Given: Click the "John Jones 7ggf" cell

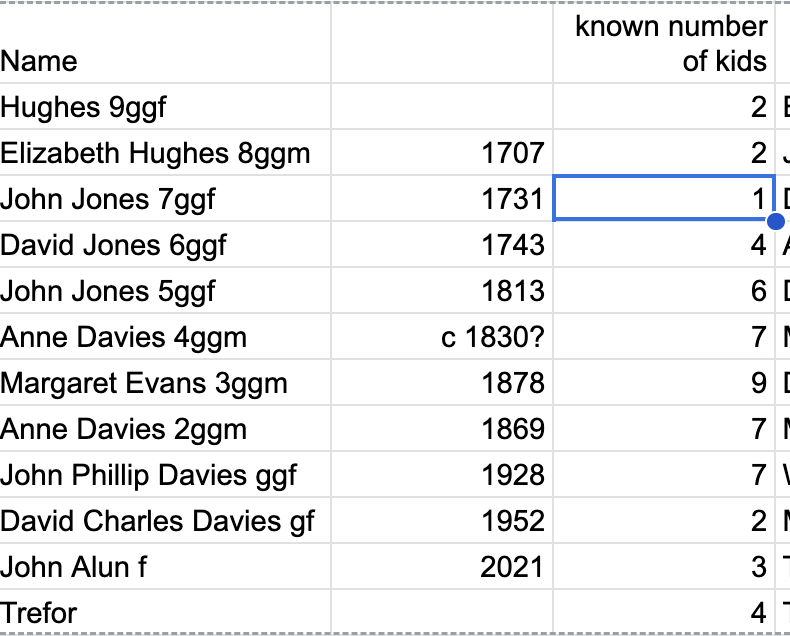Looking at the screenshot, I should click(165, 199).
